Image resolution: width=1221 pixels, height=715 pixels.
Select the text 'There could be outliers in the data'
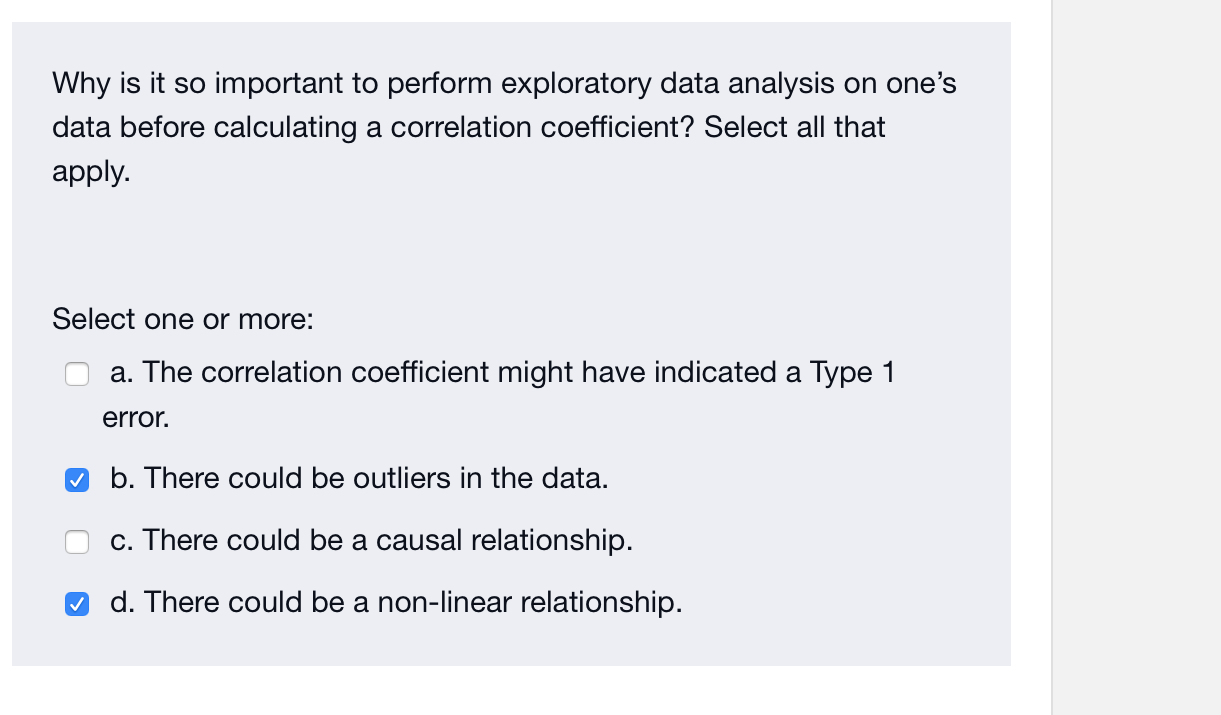click(x=380, y=478)
